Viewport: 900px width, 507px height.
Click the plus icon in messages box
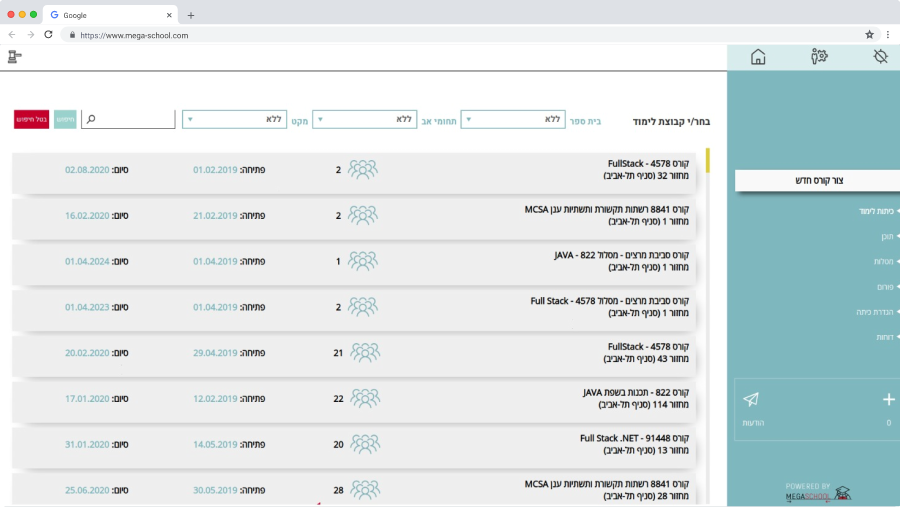tap(889, 399)
